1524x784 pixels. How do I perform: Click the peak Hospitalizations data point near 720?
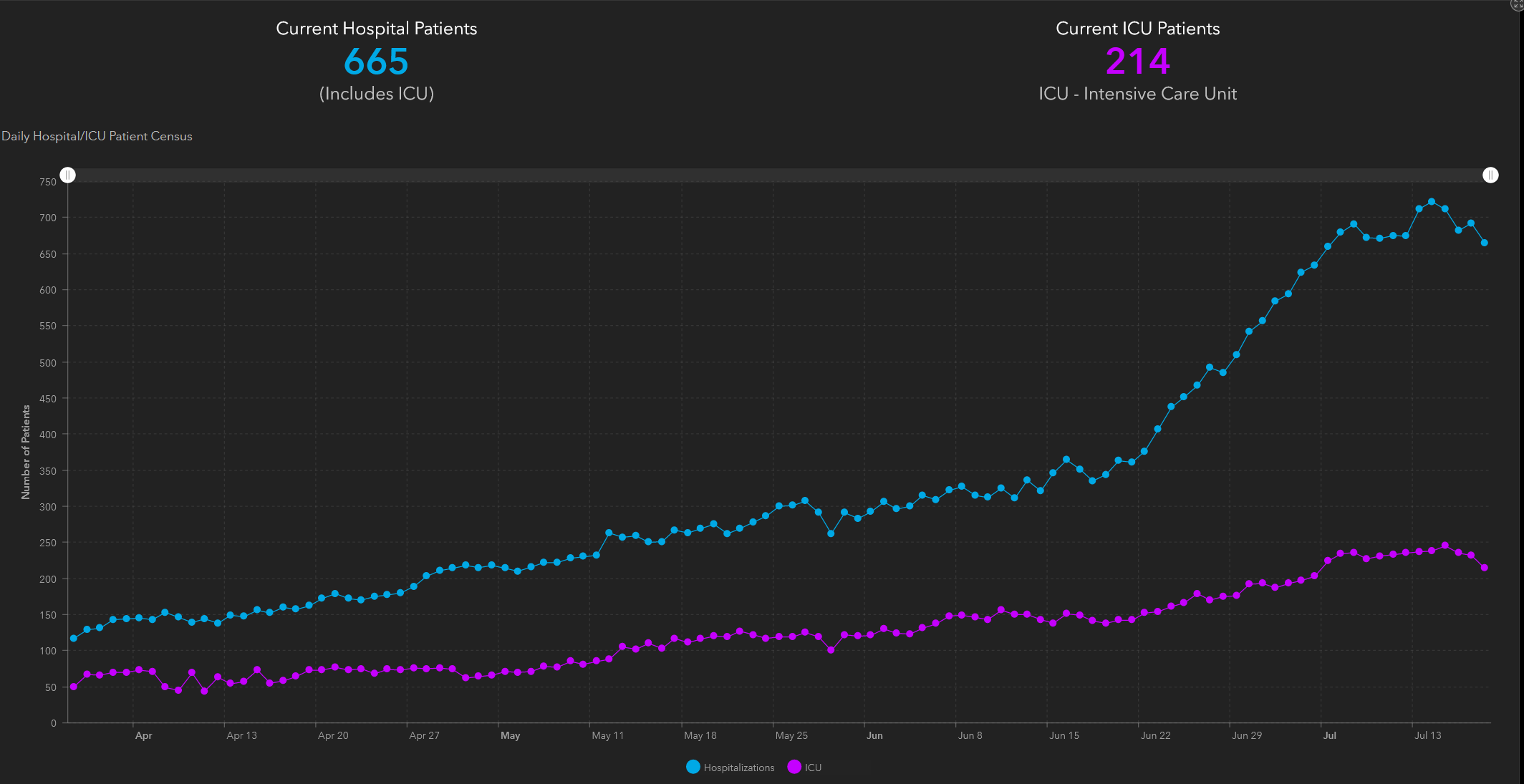tap(1432, 202)
